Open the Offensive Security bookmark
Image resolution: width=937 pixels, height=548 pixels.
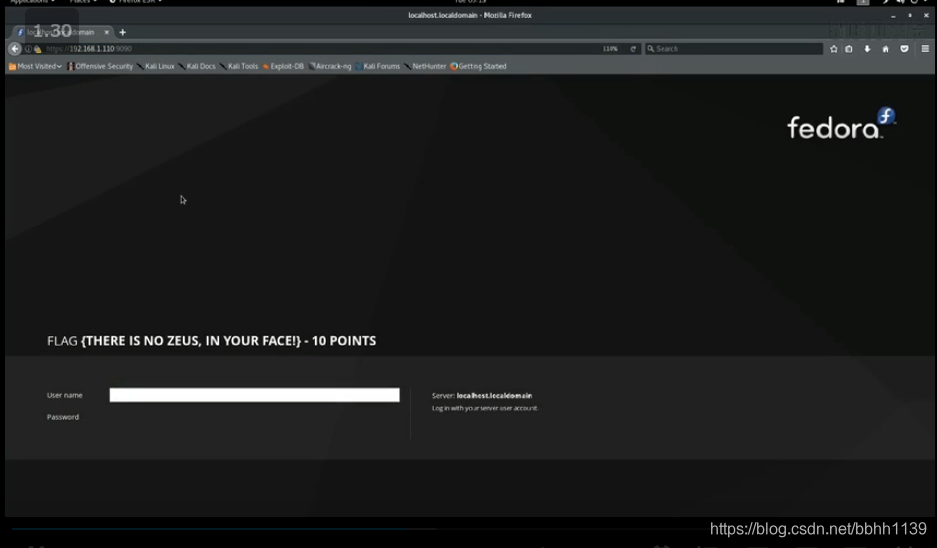pos(100,66)
